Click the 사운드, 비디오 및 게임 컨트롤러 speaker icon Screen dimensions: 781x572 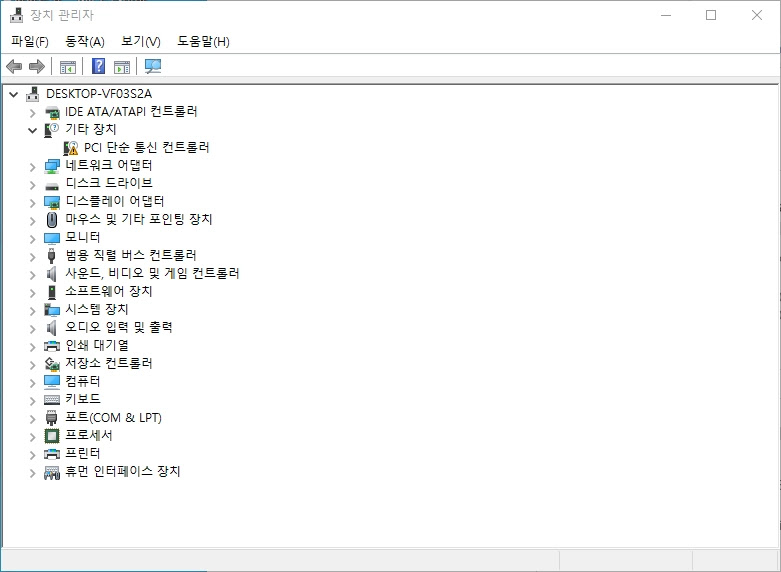pyautogui.click(x=52, y=274)
